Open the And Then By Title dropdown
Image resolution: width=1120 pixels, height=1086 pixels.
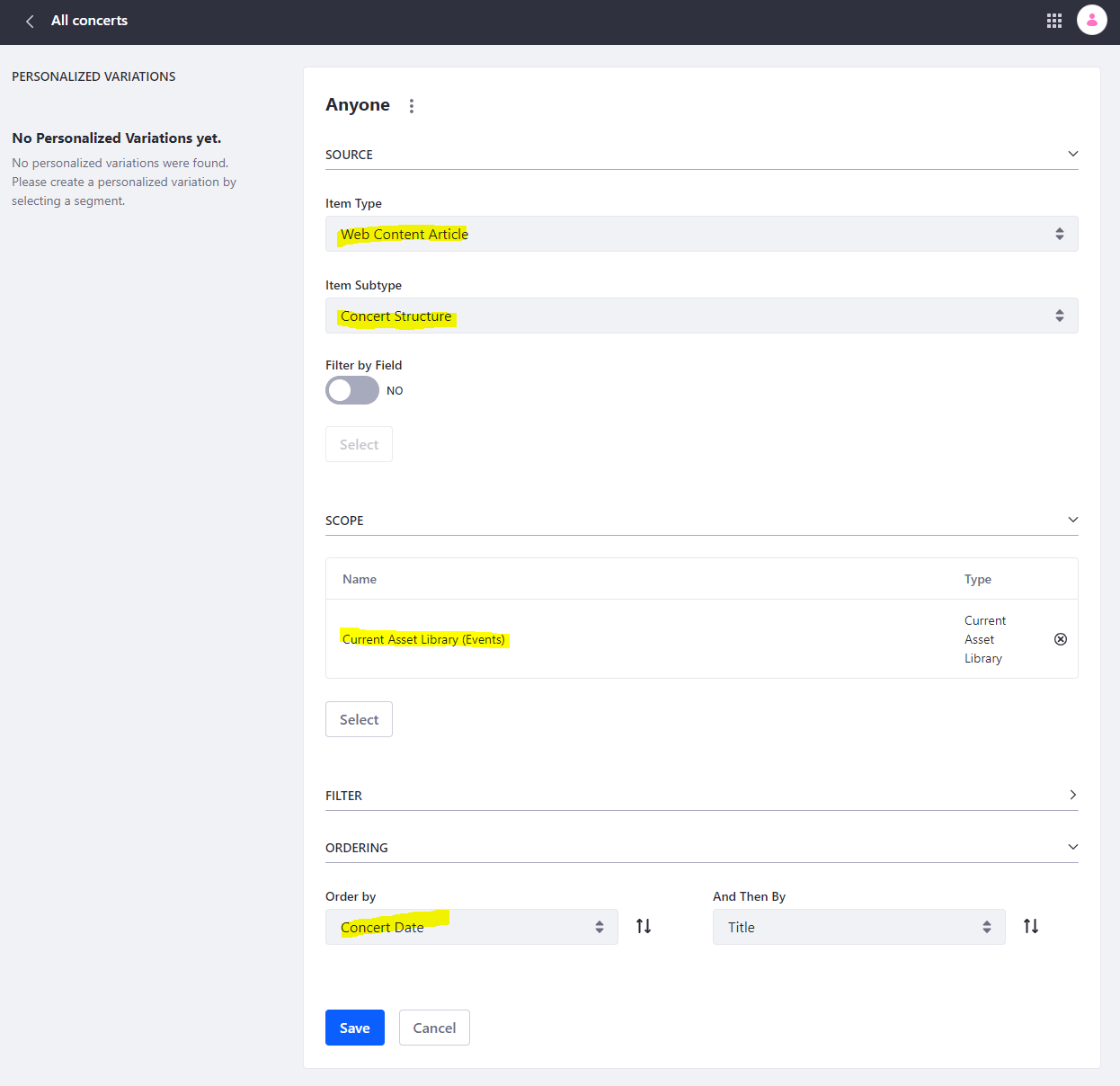pyautogui.click(x=858, y=927)
